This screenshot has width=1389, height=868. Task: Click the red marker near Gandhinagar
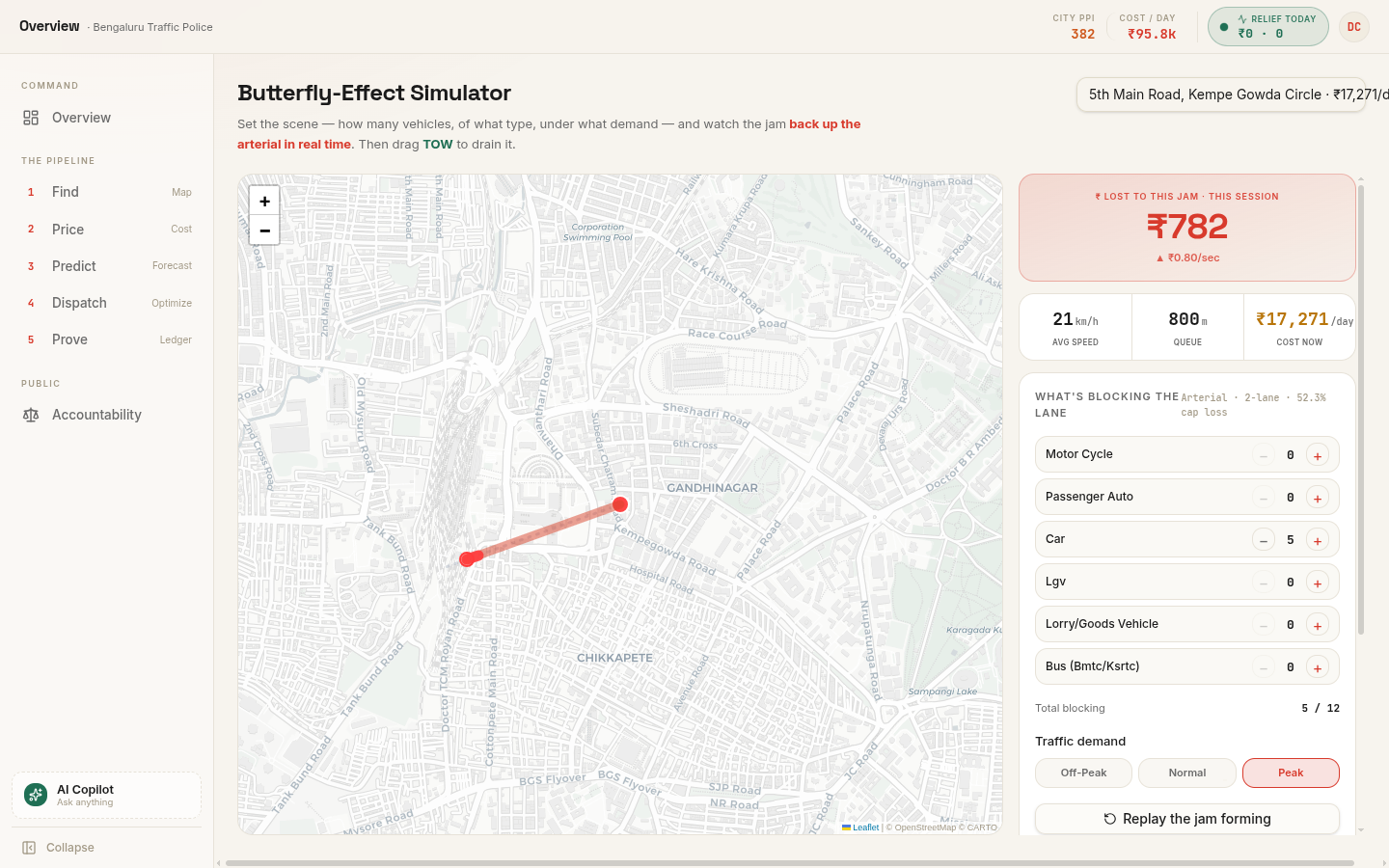pyautogui.click(x=620, y=504)
